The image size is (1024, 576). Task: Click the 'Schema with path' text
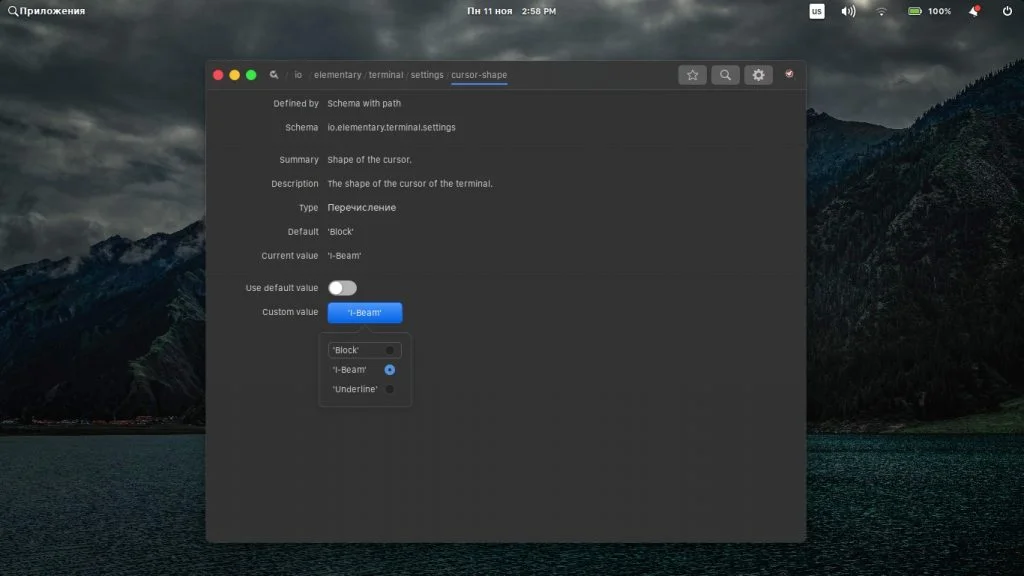point(364,103)
